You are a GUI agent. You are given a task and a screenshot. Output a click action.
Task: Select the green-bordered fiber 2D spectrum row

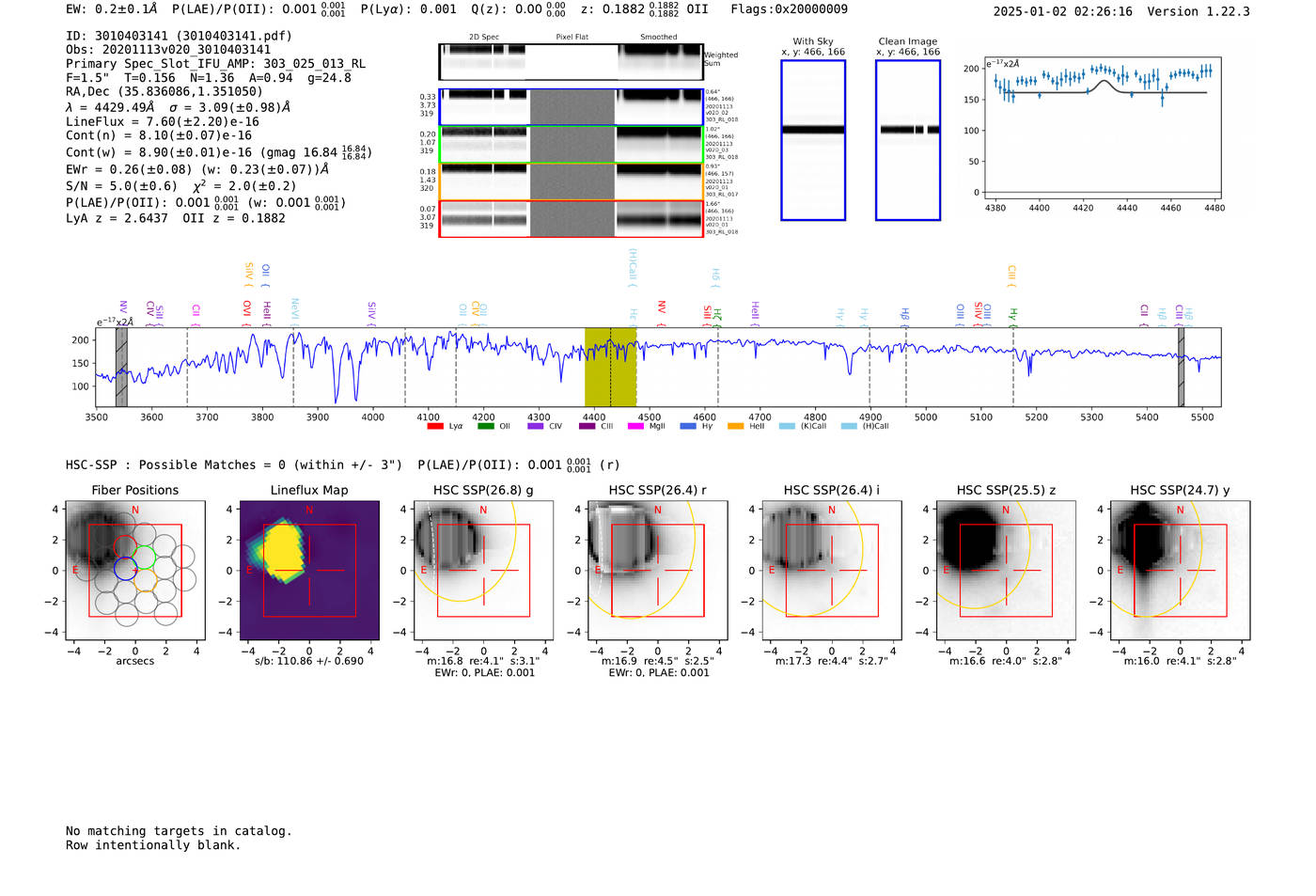[x=572, y=145]
